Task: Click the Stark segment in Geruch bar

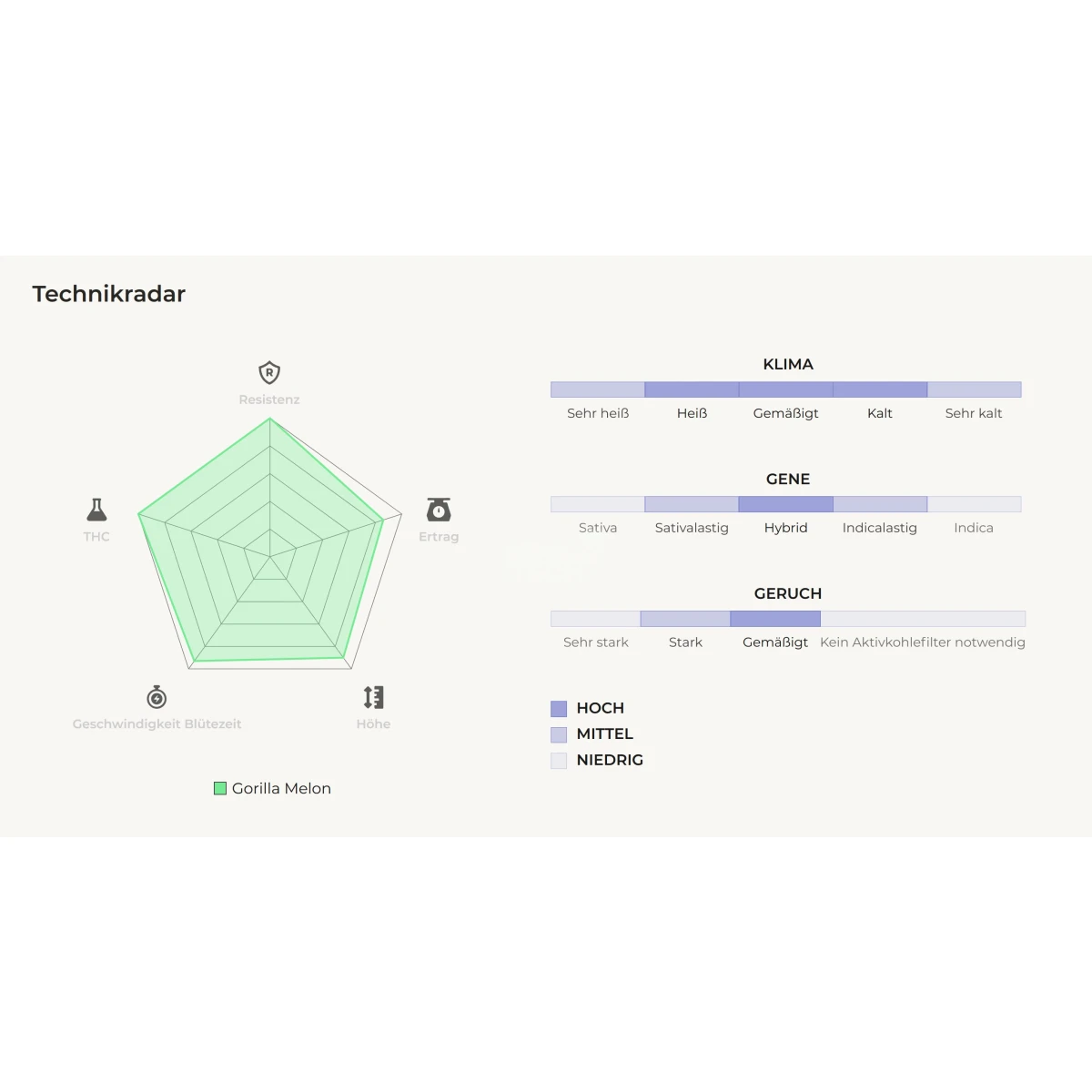Action: pos(685,619)
